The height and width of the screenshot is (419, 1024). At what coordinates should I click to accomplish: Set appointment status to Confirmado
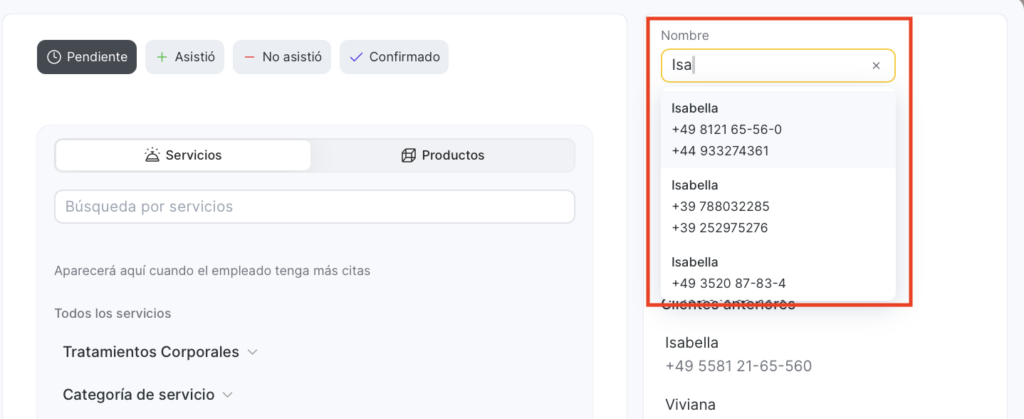[394, 57]
